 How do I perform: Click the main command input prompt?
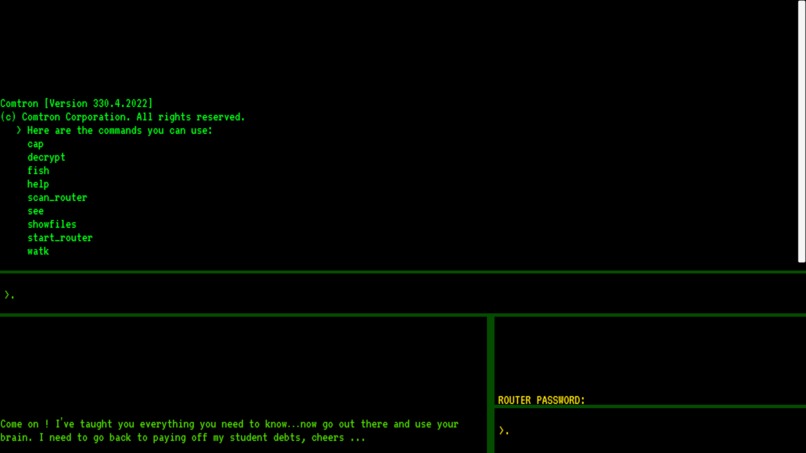point(403,295)
